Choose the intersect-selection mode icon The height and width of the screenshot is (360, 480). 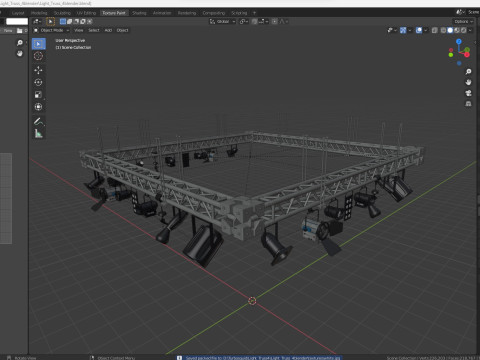[x=89, y=22]
